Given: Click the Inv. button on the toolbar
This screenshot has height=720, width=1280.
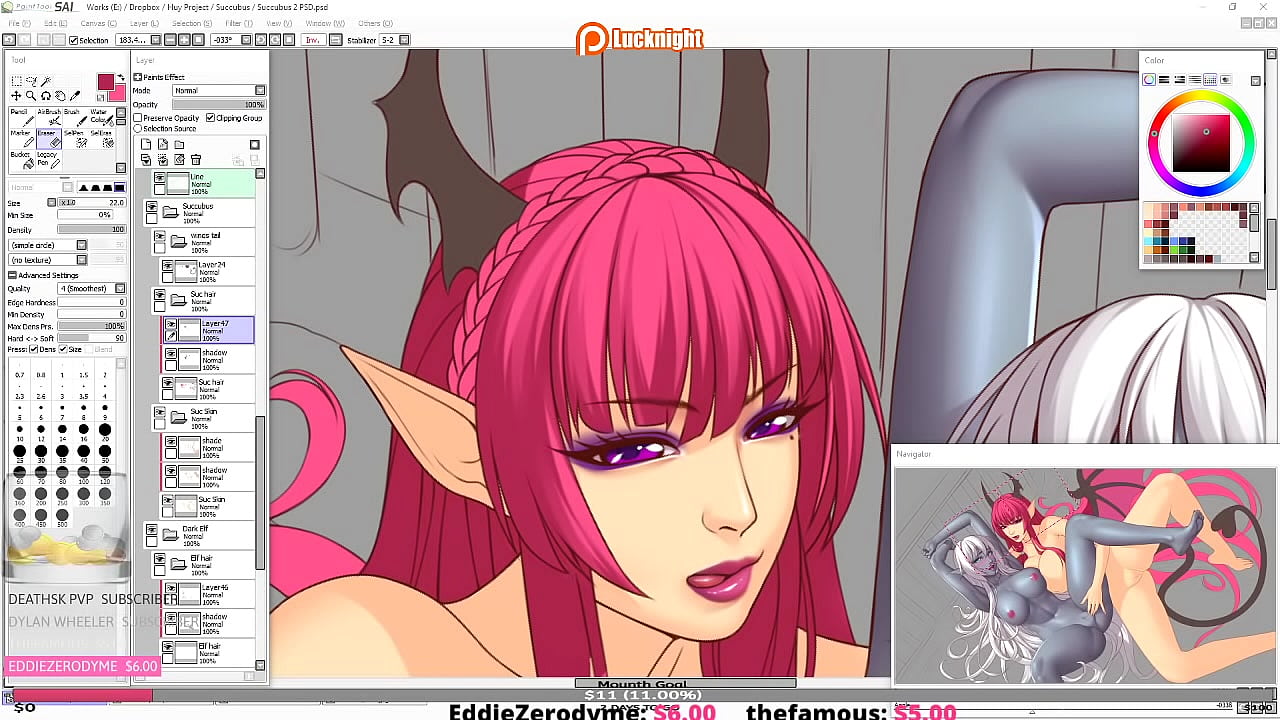Looking at the screenshot, I should (313, 39).
